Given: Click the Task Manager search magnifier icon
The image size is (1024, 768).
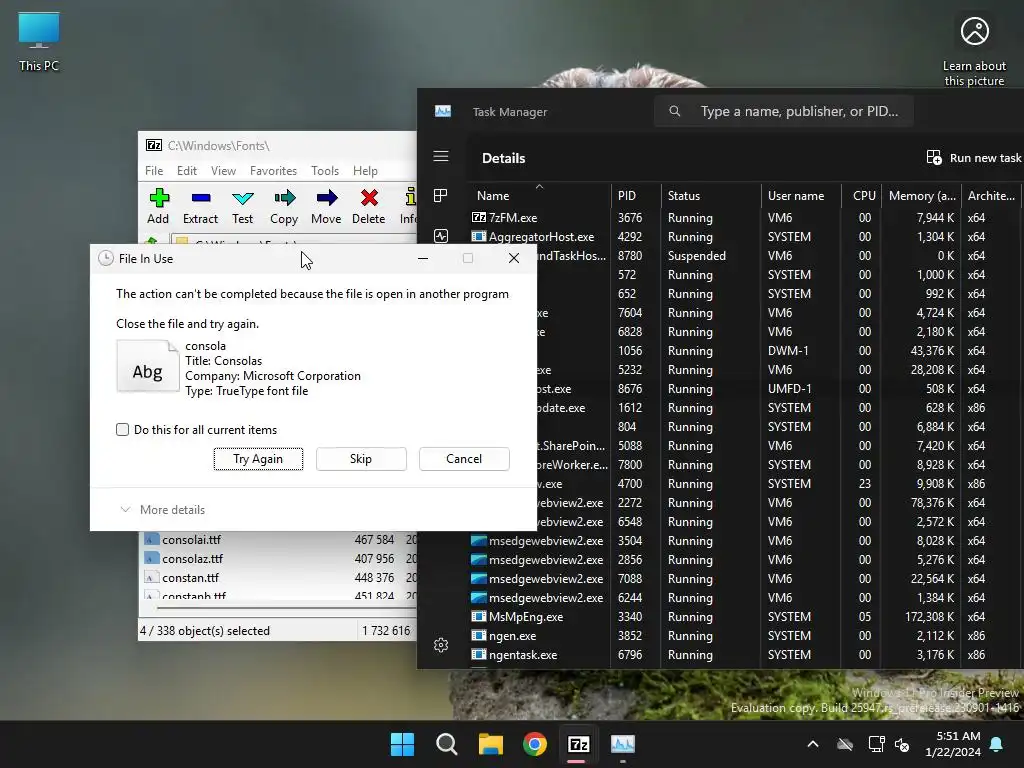Looking at the screenshot, I should coord(675,112).
